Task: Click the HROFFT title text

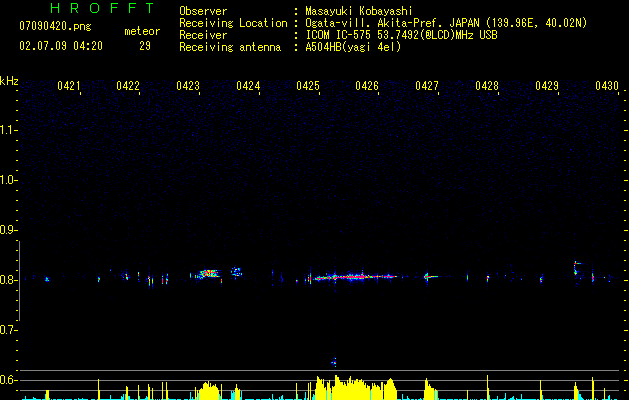Action: tap(102, 8)
